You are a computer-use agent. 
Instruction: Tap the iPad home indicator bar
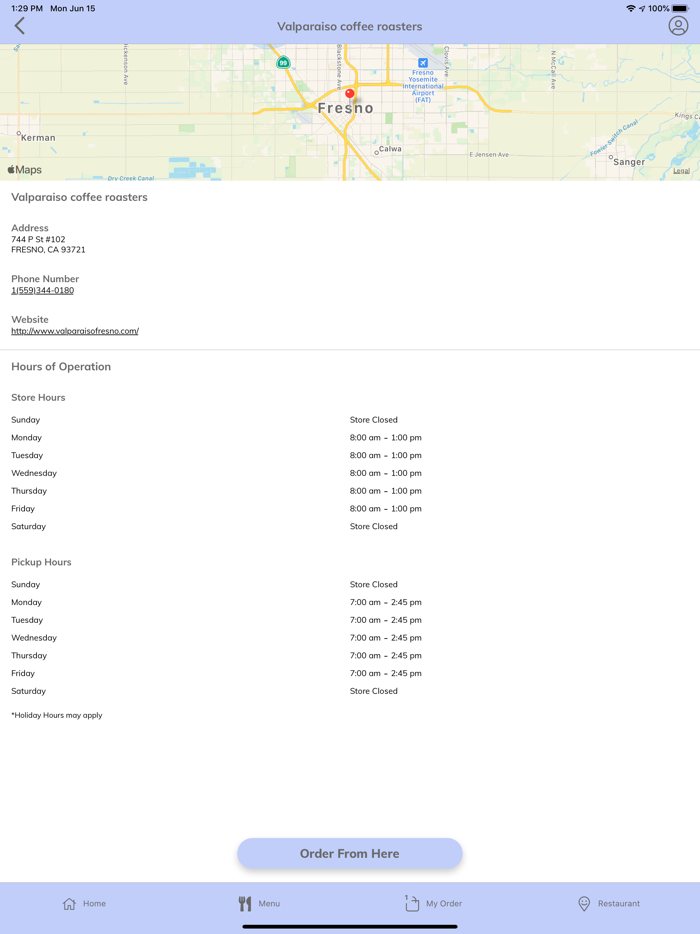click(350, 926)
